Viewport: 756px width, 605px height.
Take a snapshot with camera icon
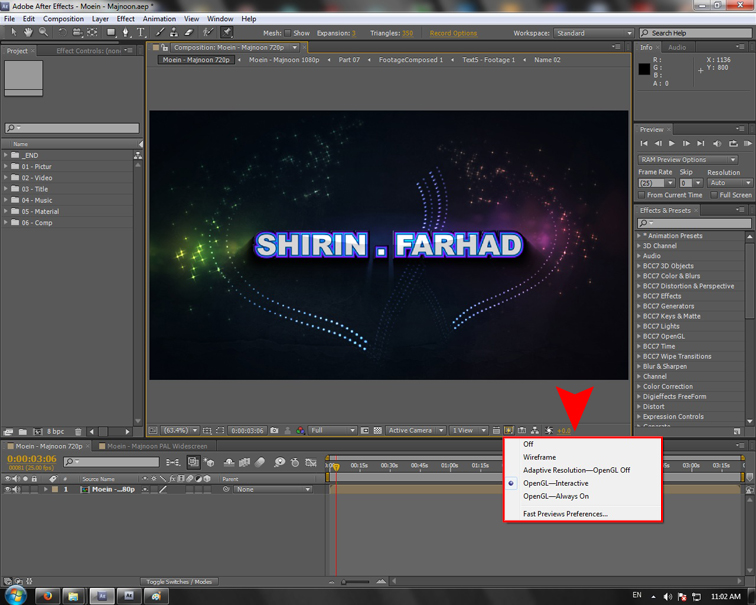pos(274,430)
